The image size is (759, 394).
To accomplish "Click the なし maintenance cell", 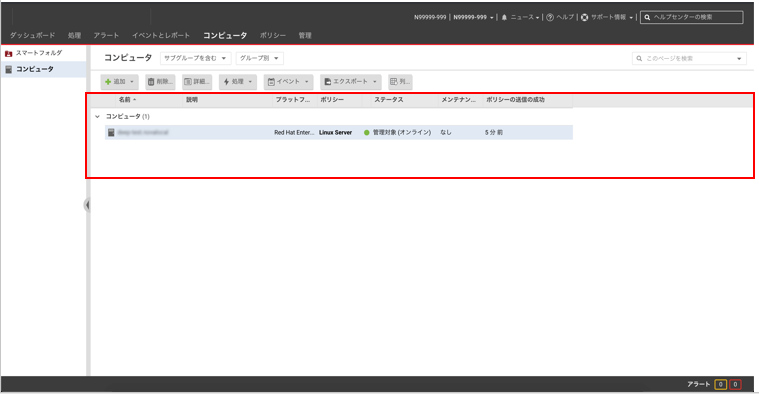I will 446,133.
